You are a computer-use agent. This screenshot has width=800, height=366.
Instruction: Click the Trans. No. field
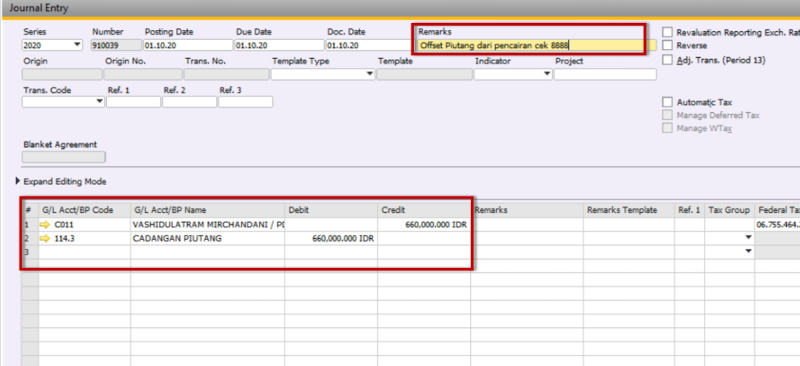point(227,75)
